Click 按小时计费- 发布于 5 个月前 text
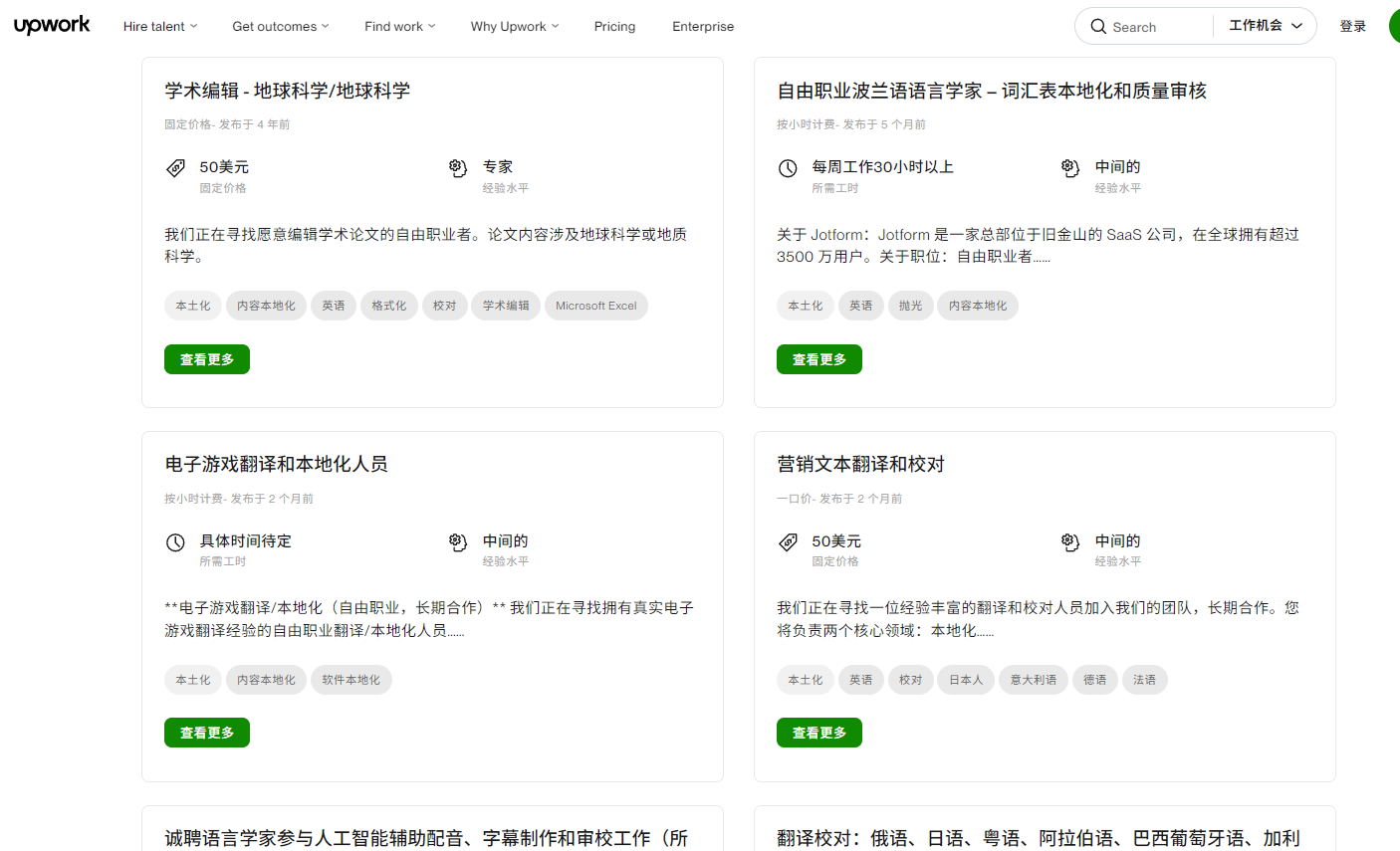 pyautogui.click(x=851, y=124)
